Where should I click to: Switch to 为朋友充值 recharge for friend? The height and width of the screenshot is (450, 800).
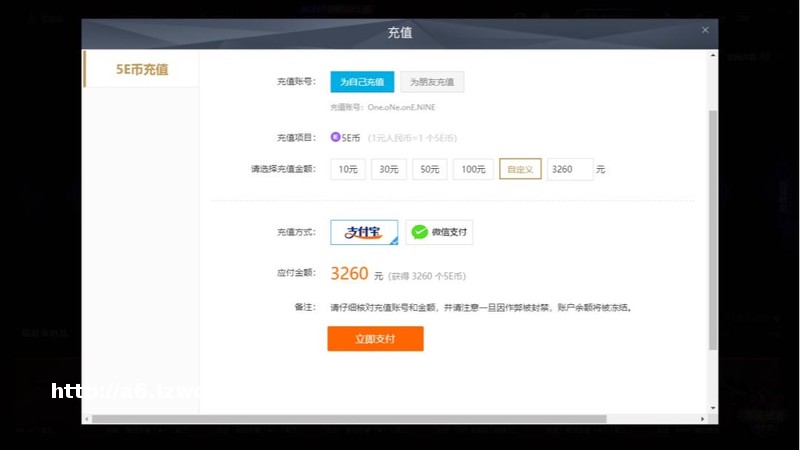[x=433, y=82]
